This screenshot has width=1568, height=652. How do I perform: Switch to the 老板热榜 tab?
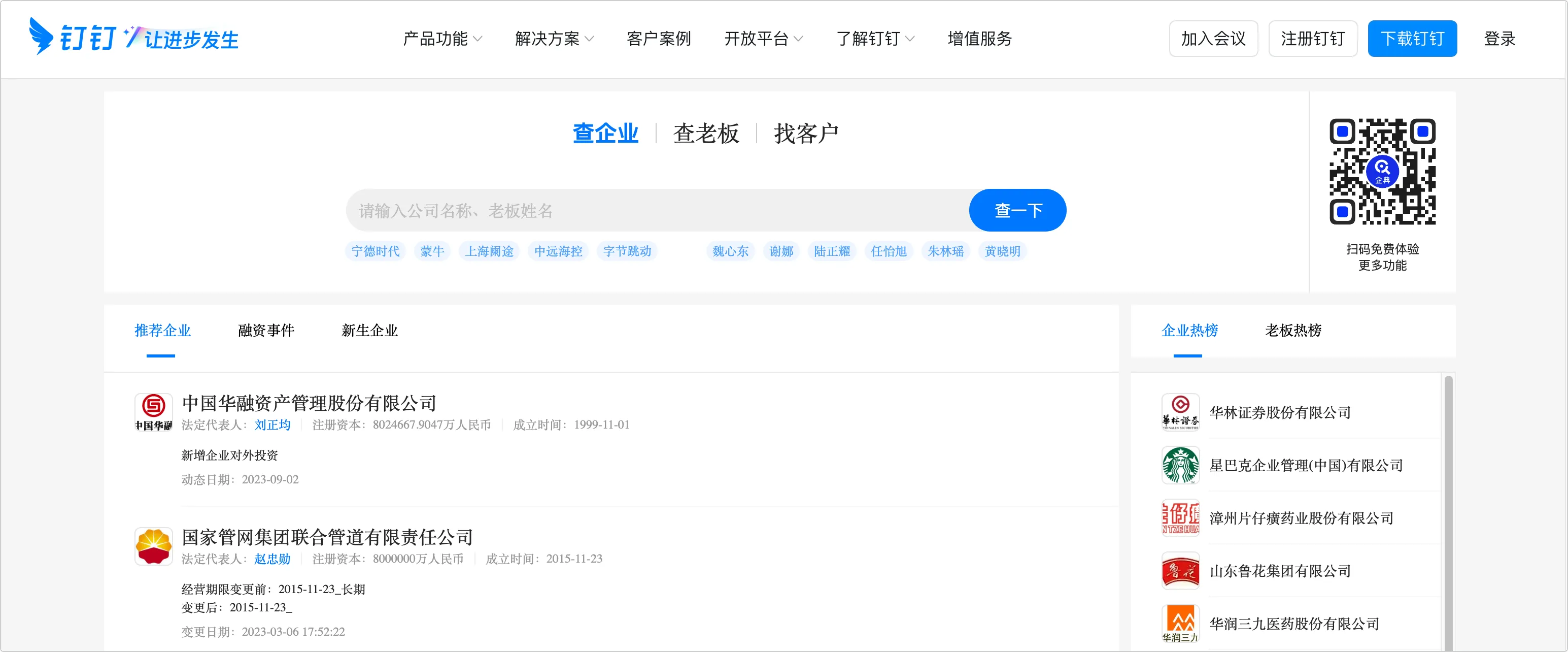tap(1293, 330)
